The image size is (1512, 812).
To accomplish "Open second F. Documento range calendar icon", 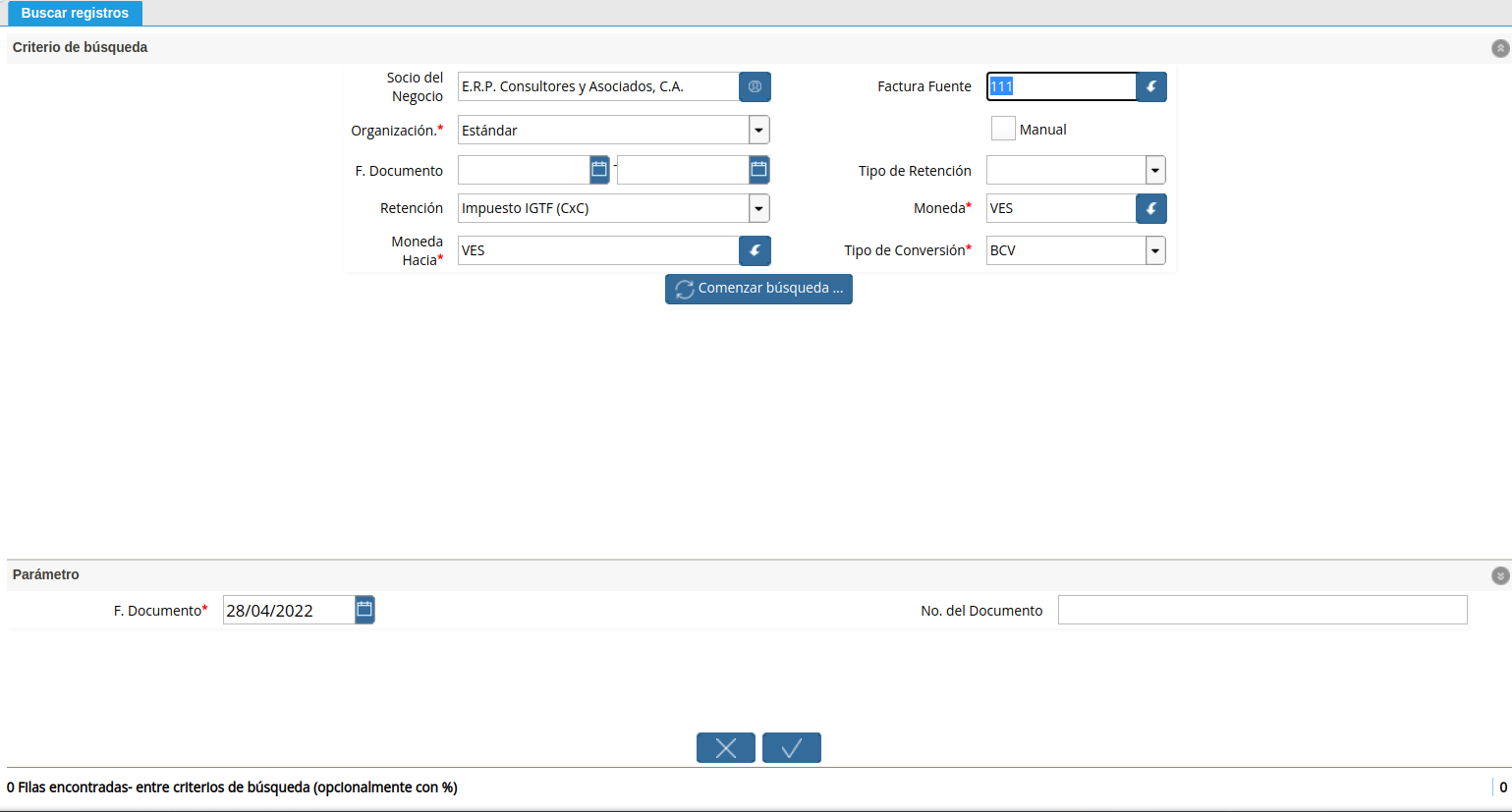I will point(758,170).
